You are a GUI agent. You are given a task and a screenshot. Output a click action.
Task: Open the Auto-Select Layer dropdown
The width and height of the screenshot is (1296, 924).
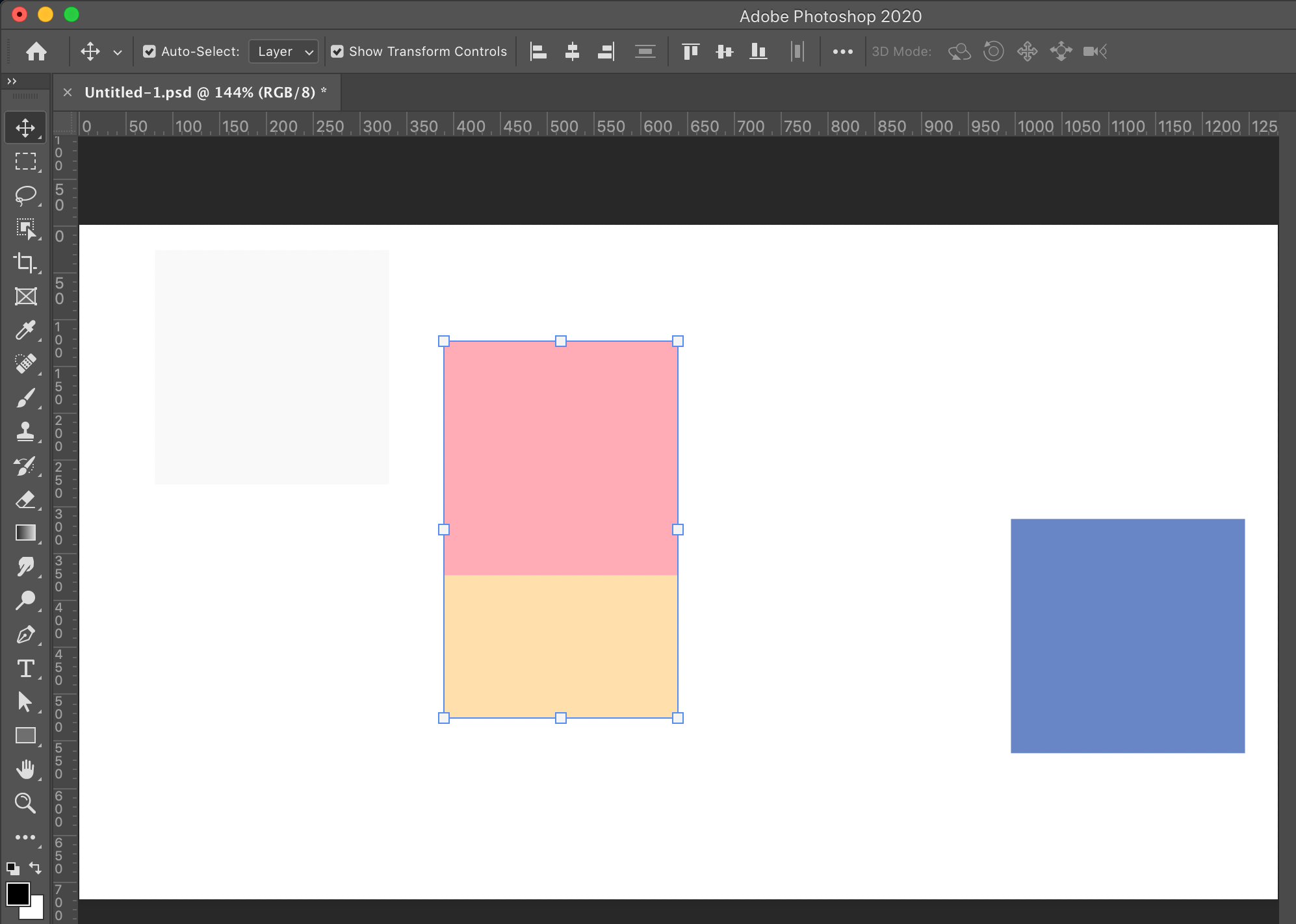pos(283,51)
